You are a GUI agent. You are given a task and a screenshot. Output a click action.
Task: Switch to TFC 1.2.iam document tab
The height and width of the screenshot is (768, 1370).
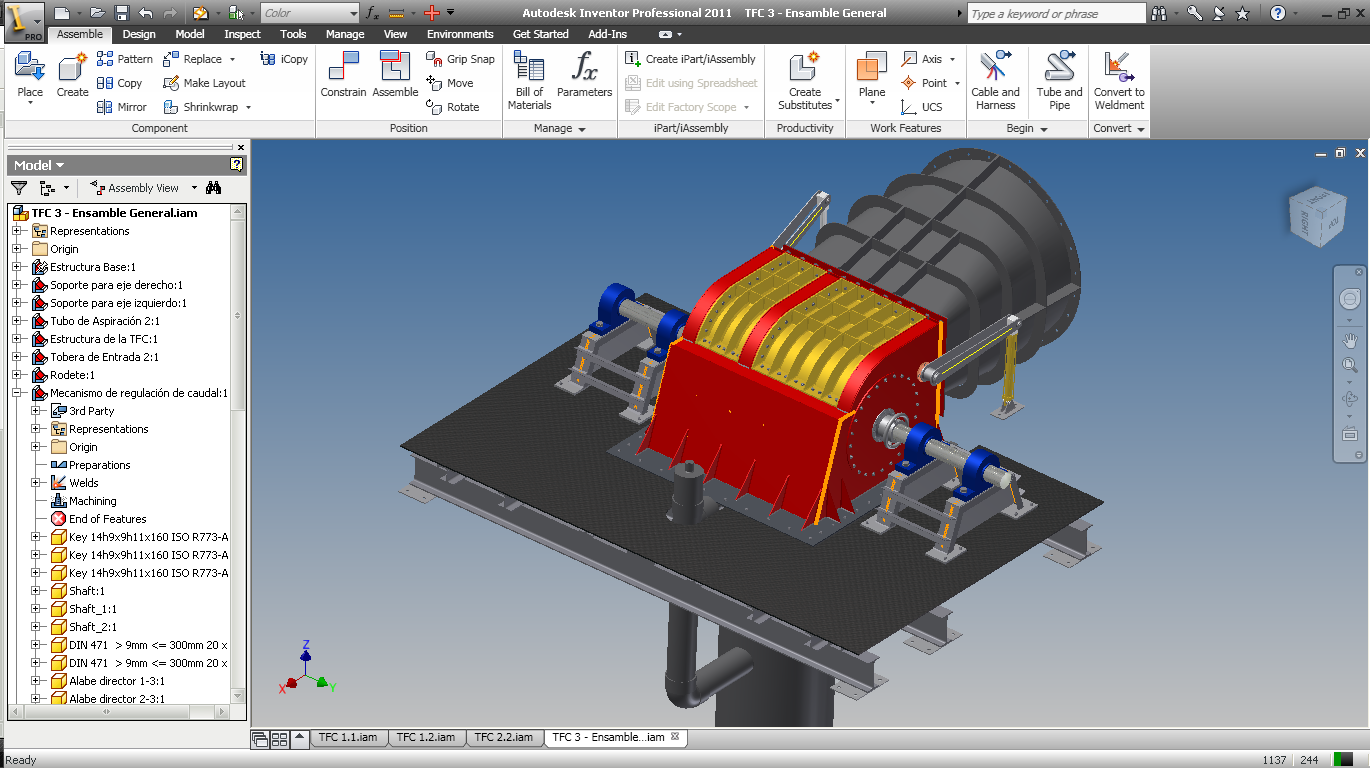tap(426, 737)
